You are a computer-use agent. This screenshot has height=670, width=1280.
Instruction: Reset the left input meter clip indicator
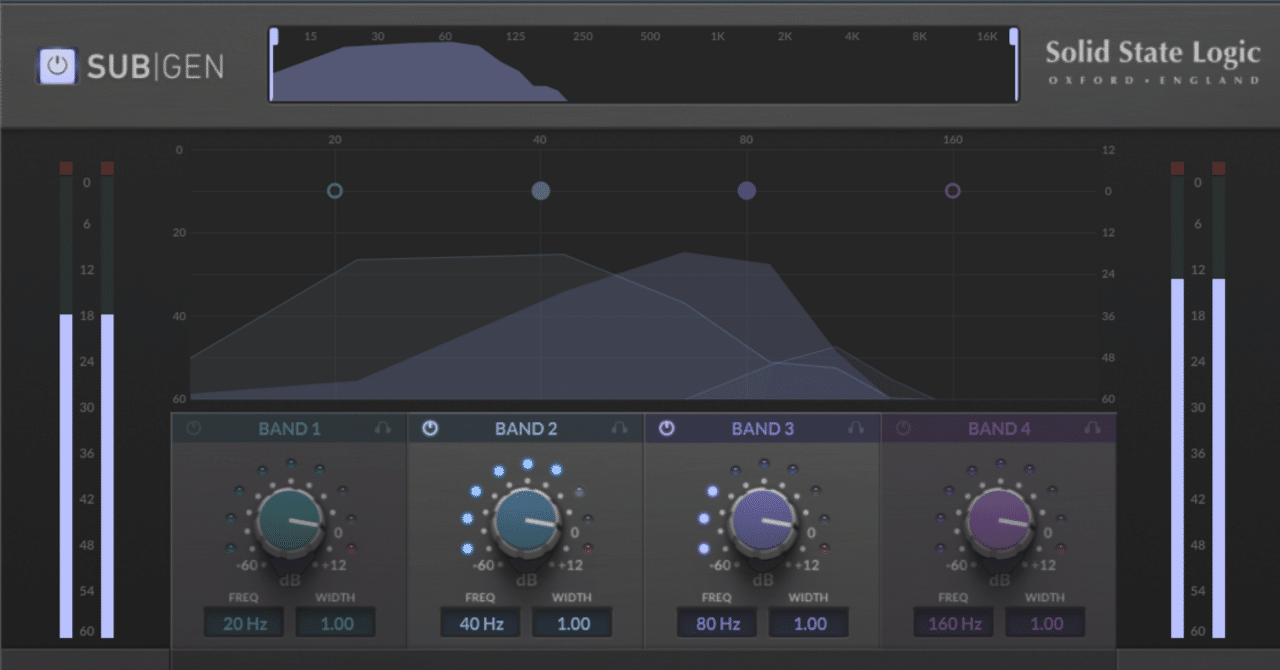[x=66, y=168]
